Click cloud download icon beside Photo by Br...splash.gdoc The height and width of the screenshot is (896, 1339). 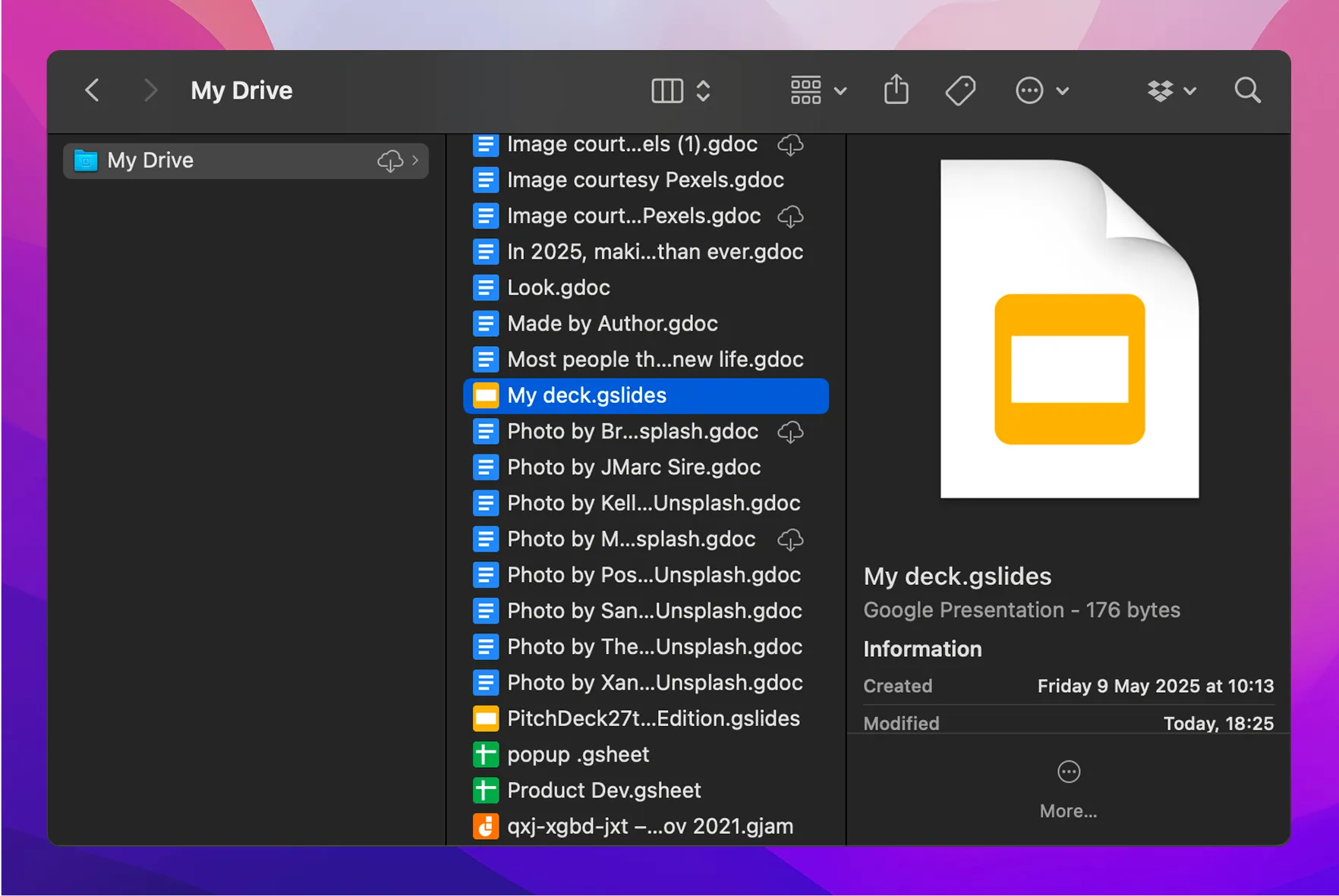(x=790, y=432)
